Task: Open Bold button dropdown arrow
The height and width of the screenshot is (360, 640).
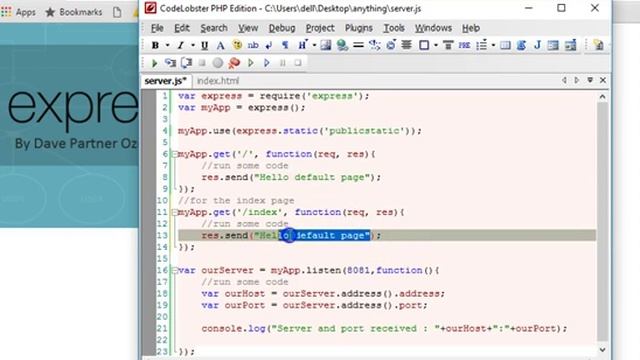Action: (x=167, y=45)
